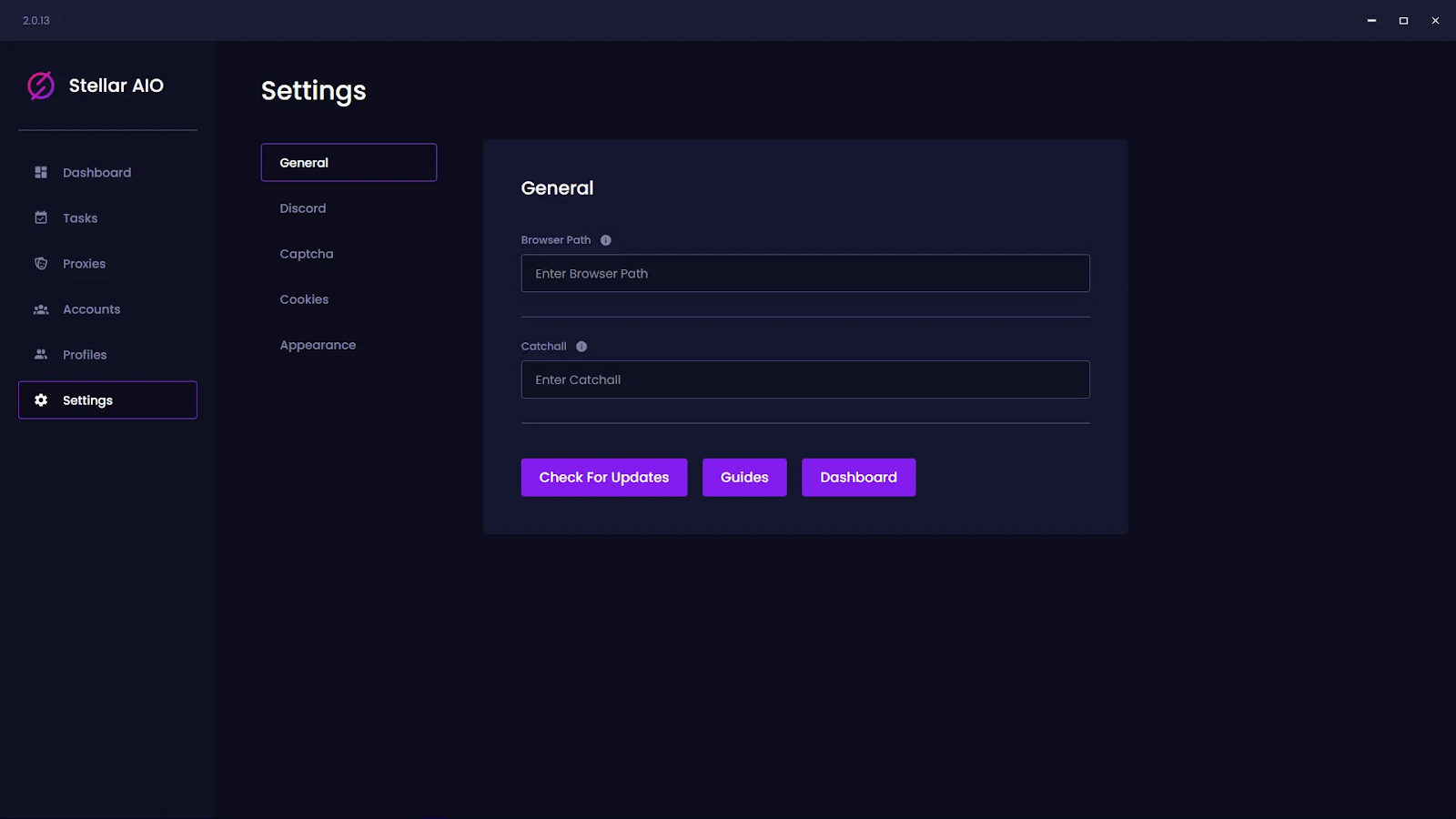
Task: Minimize the application window
Action: pyautogui.click(x=1370, y=19)
